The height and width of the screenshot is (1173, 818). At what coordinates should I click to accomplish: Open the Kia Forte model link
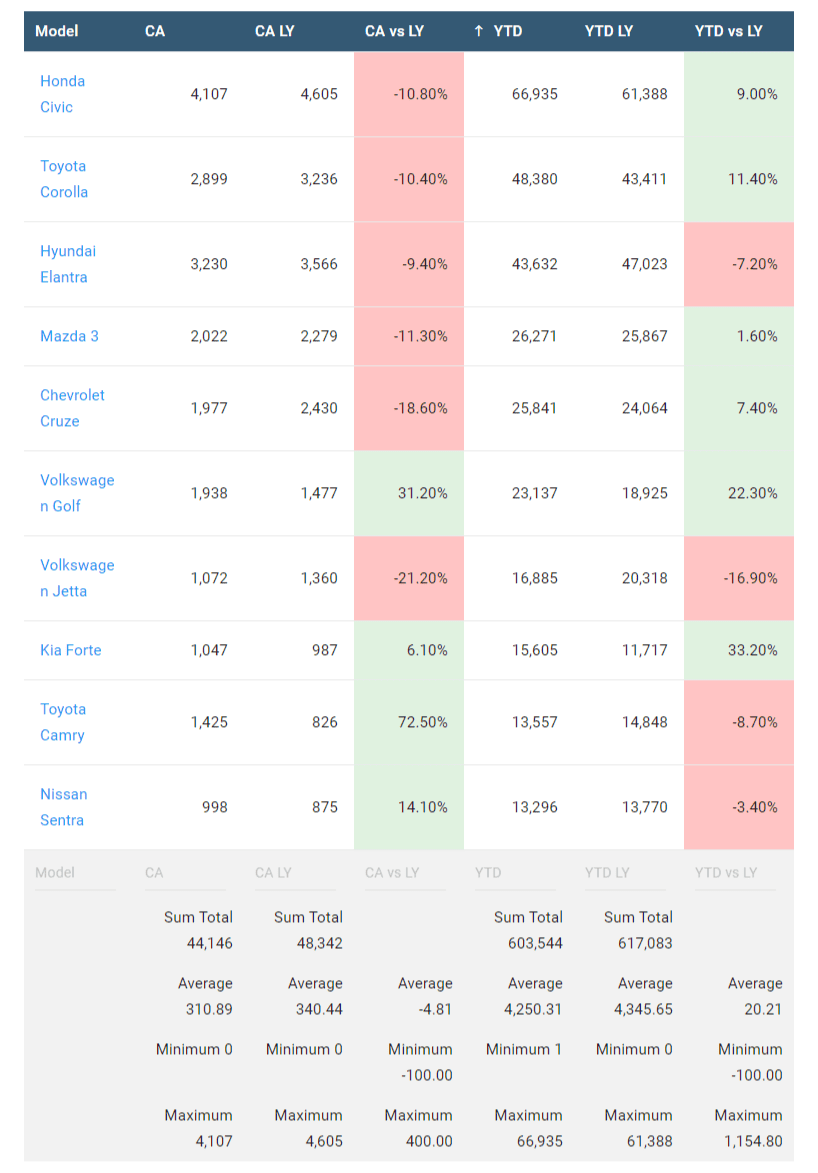[70, 650]
